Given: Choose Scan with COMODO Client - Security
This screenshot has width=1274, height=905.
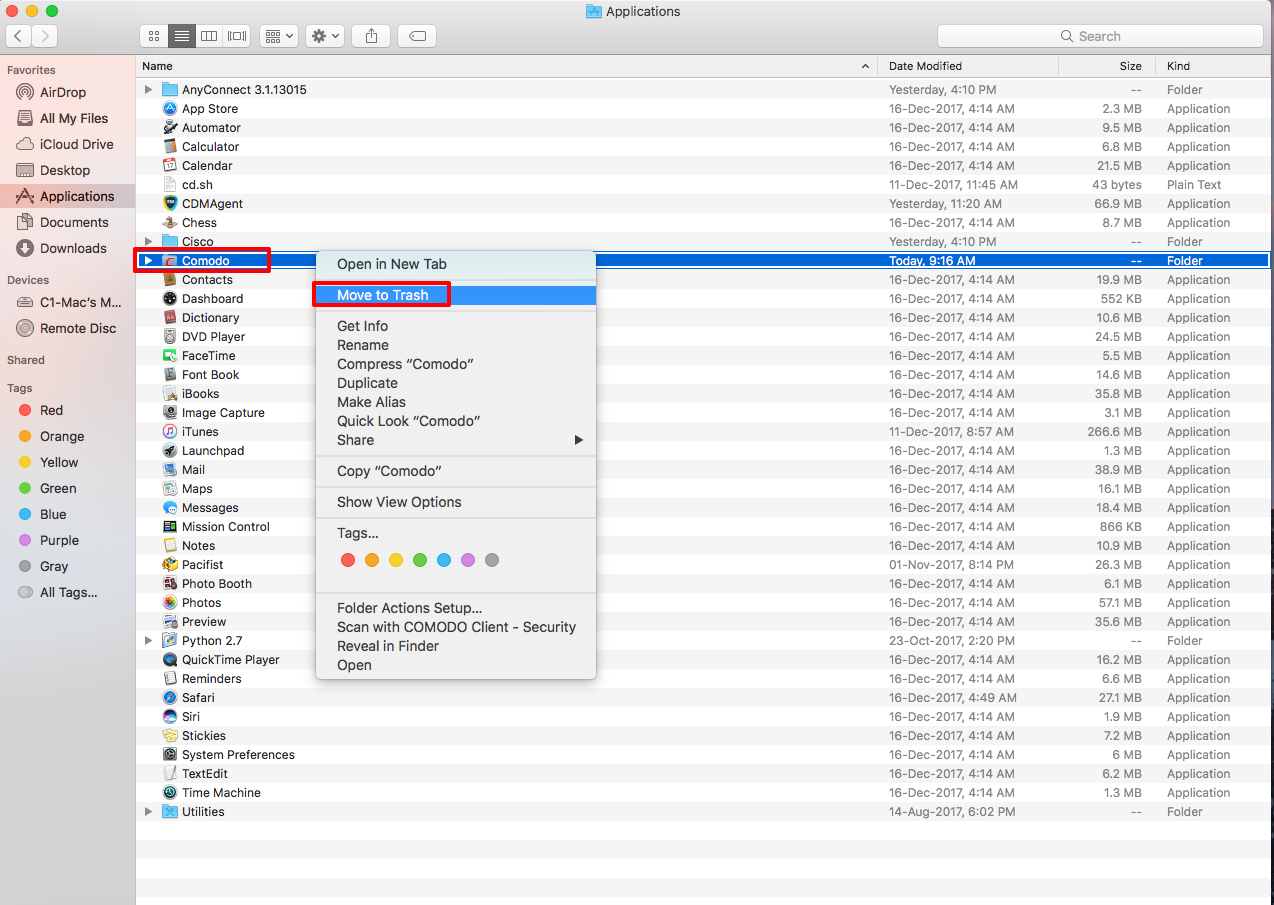Looking at the screenshot, I should (456, 627).
